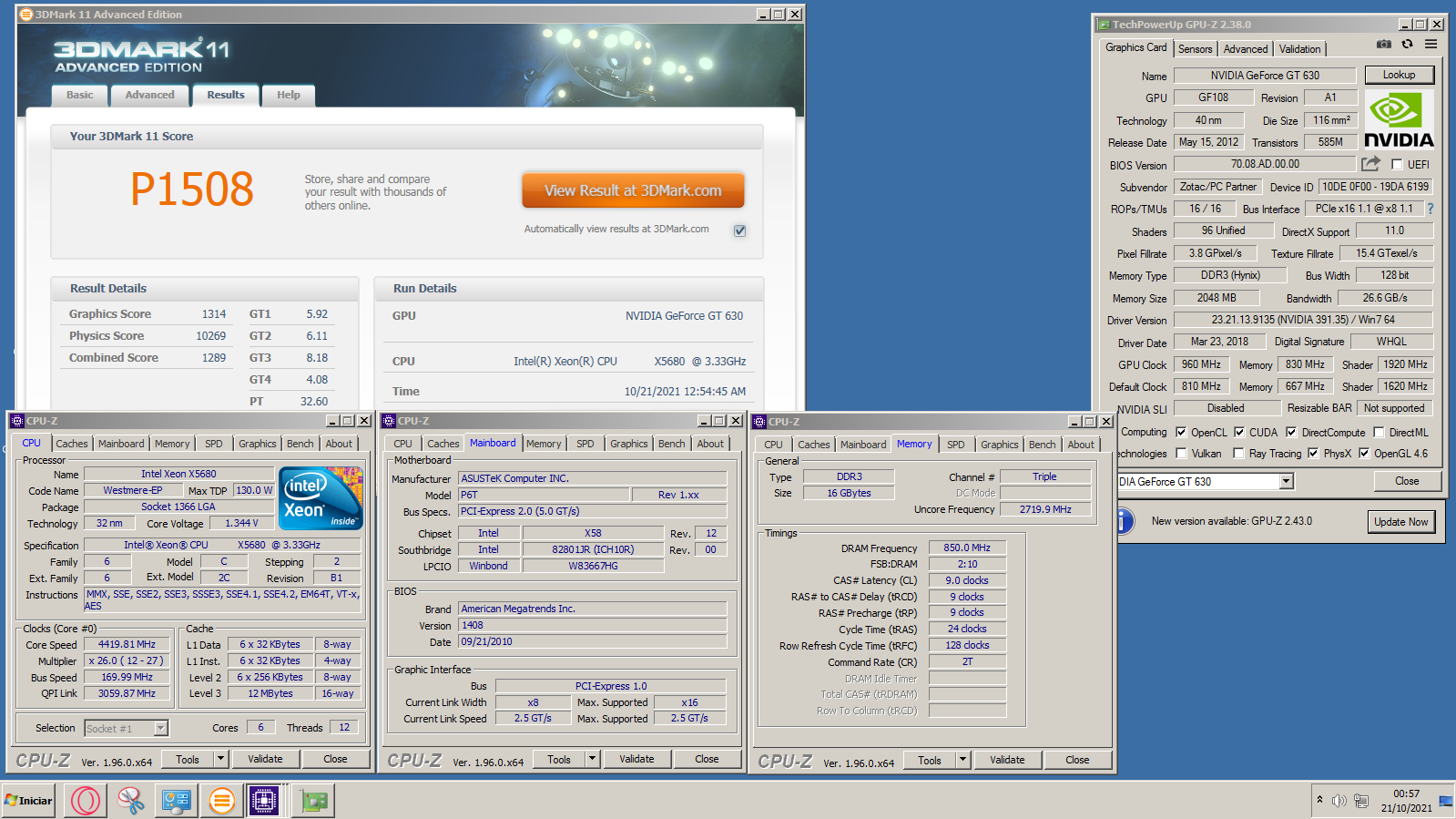Viewport: 1456px width, 819px height.
Task: Click the blue info icon beside GPU-Z update notice
Action: click(1125, 521)
